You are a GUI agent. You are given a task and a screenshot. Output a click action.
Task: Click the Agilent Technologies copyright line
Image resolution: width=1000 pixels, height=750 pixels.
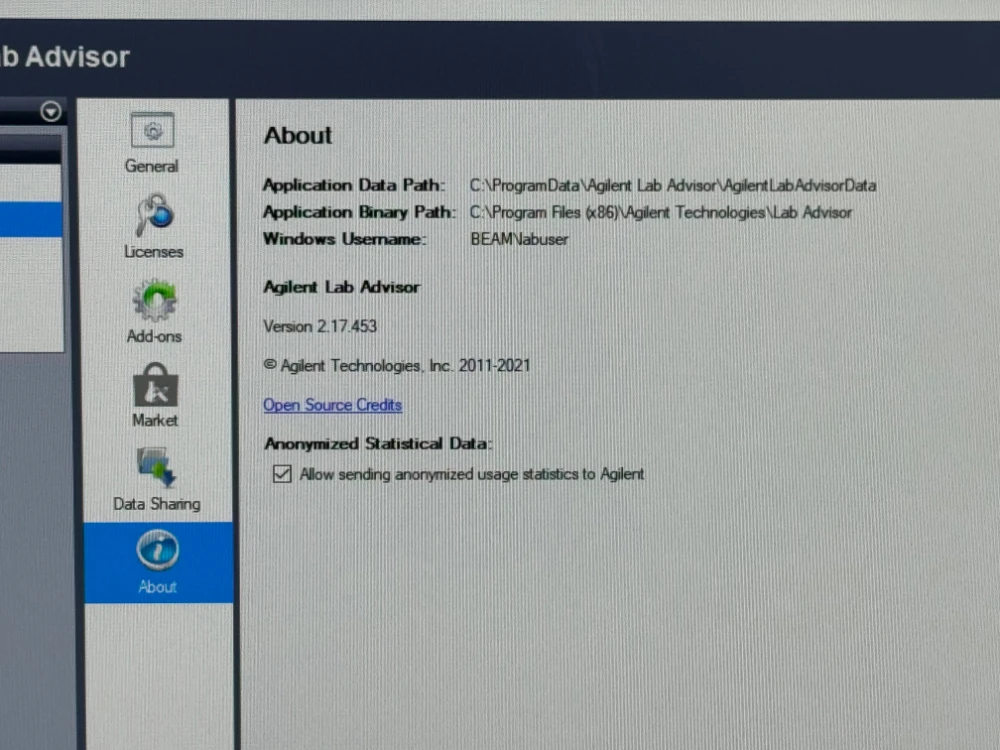(x=397, y=365)
